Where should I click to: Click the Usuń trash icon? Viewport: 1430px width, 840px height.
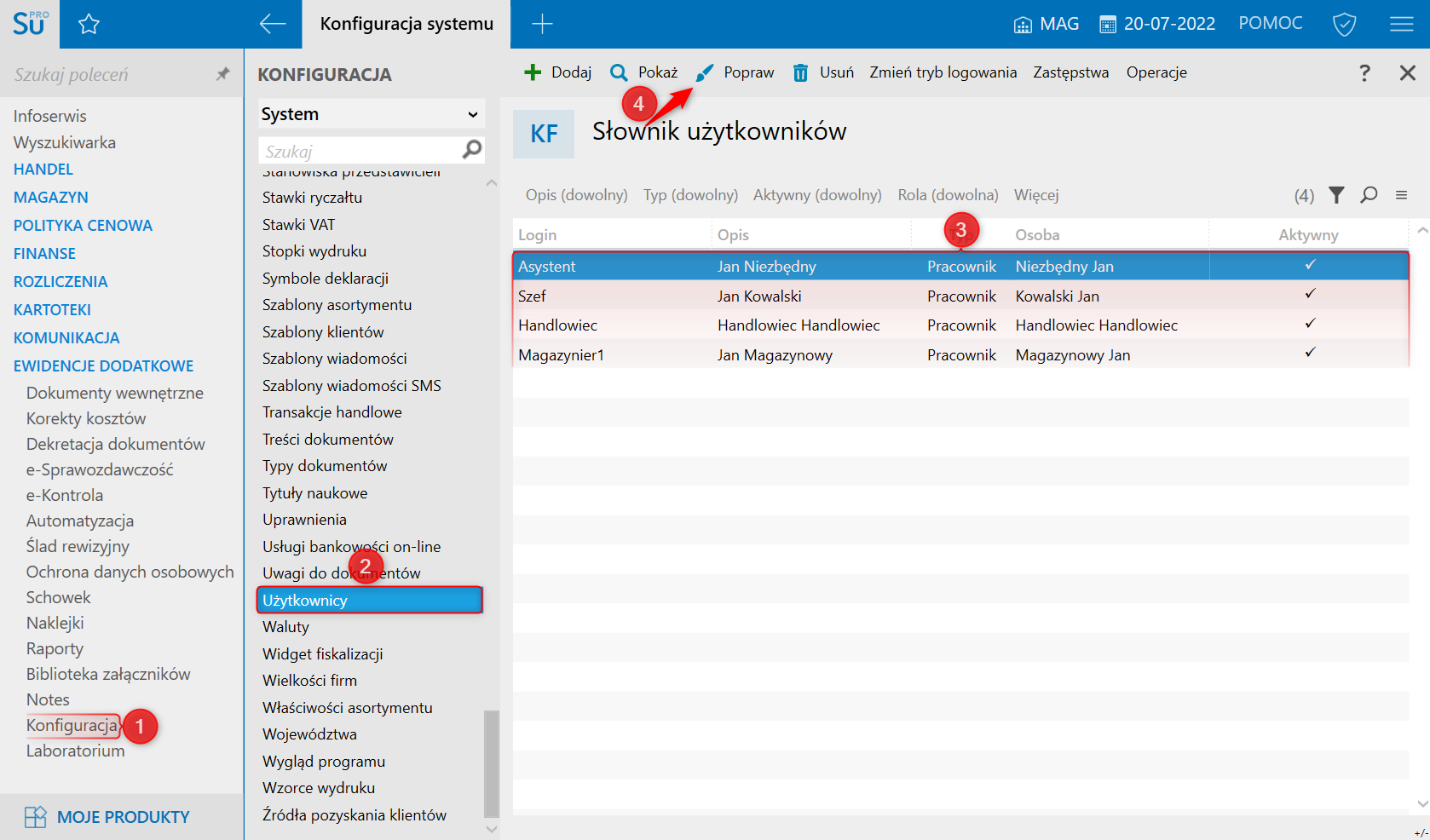click(800, 72)
